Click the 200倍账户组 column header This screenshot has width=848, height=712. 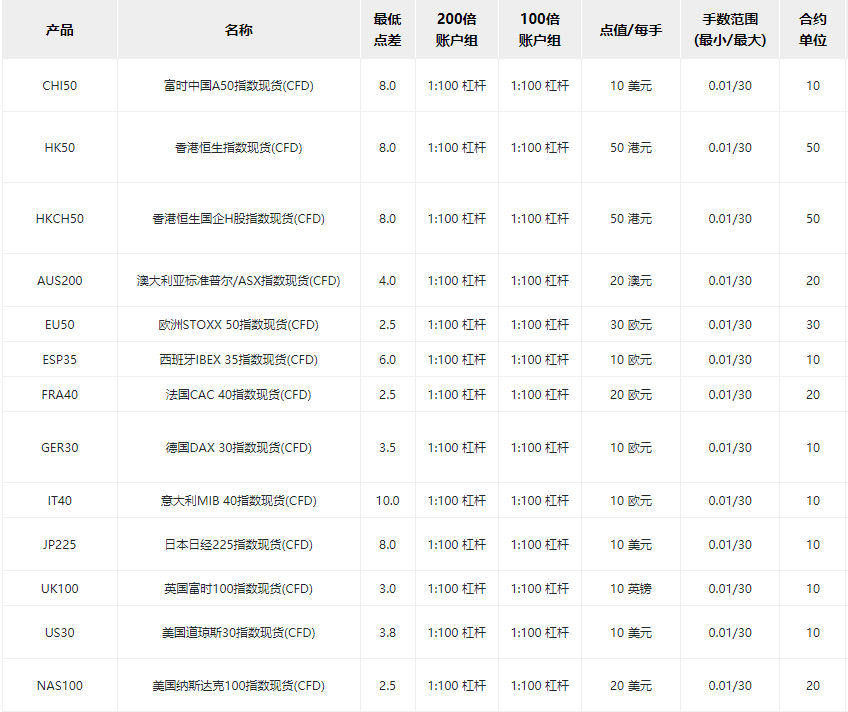point(456,30)
